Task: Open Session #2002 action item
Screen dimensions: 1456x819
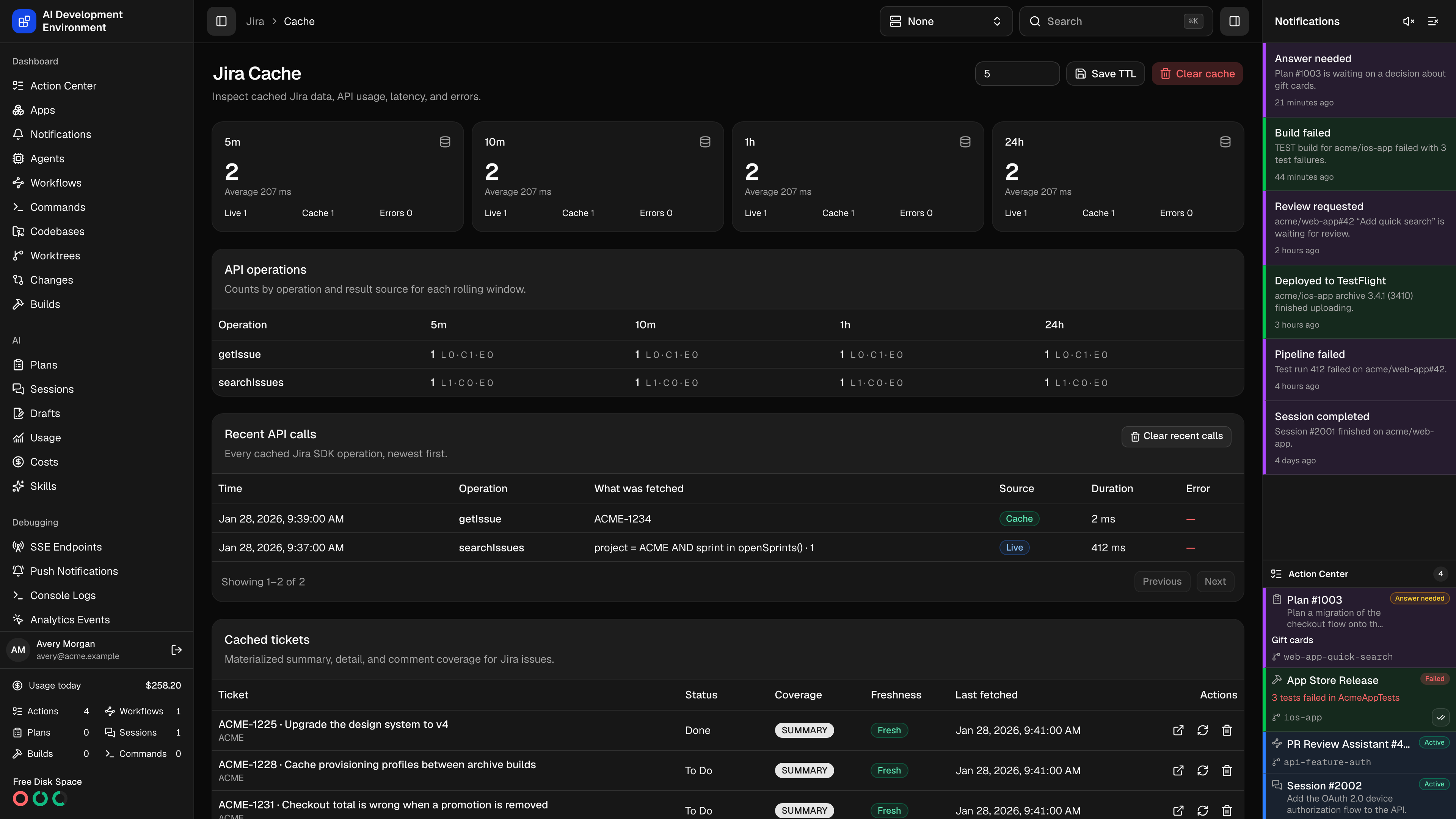Action: [1359, 796]
